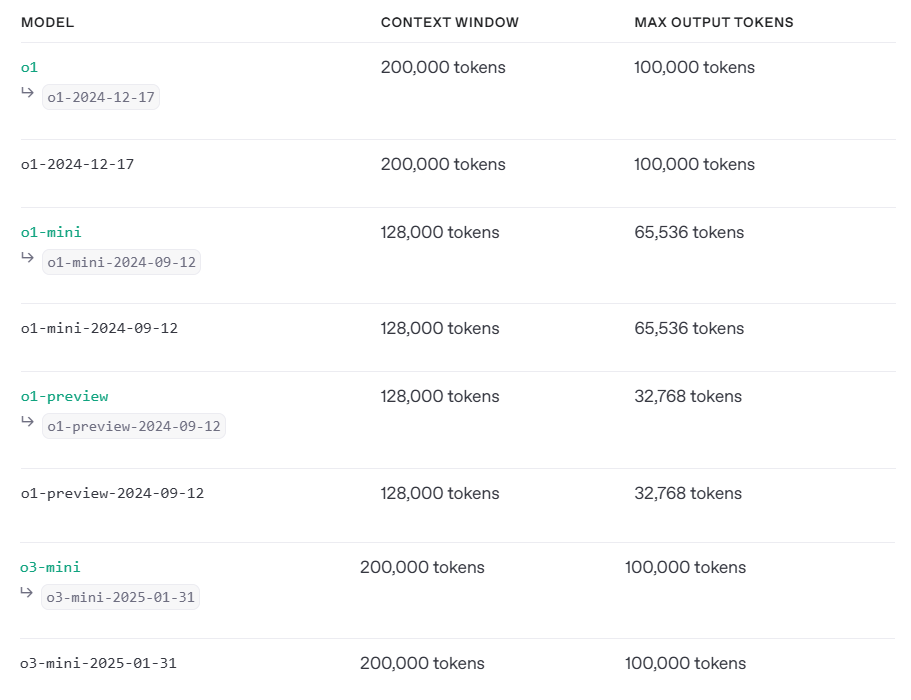Viewport: 911px width, 700px height.
Task: Click arrow icon beside o1-mini-2024-09-12 badge
Action: click(27, 257)
